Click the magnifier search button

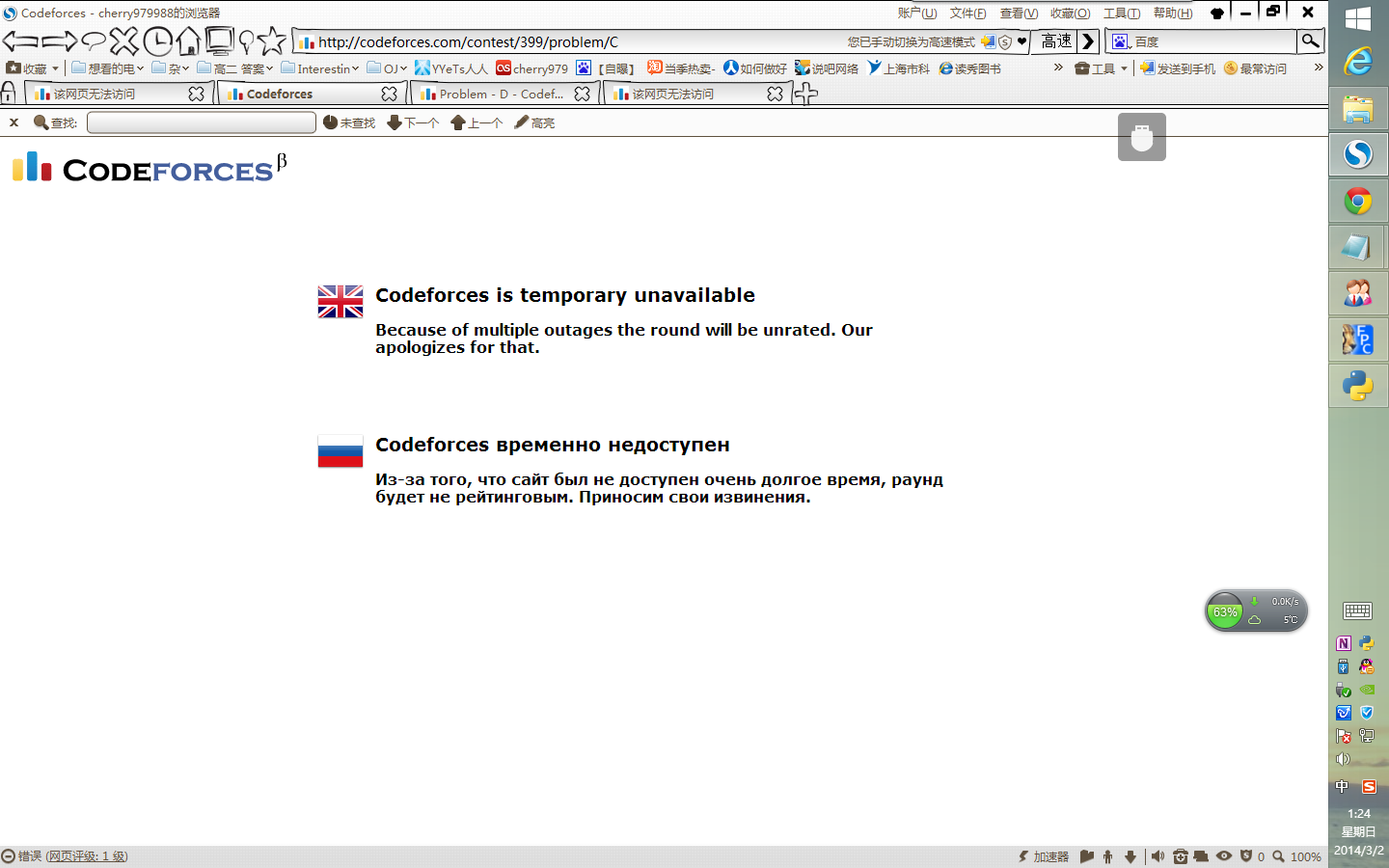click(1310, 41)
